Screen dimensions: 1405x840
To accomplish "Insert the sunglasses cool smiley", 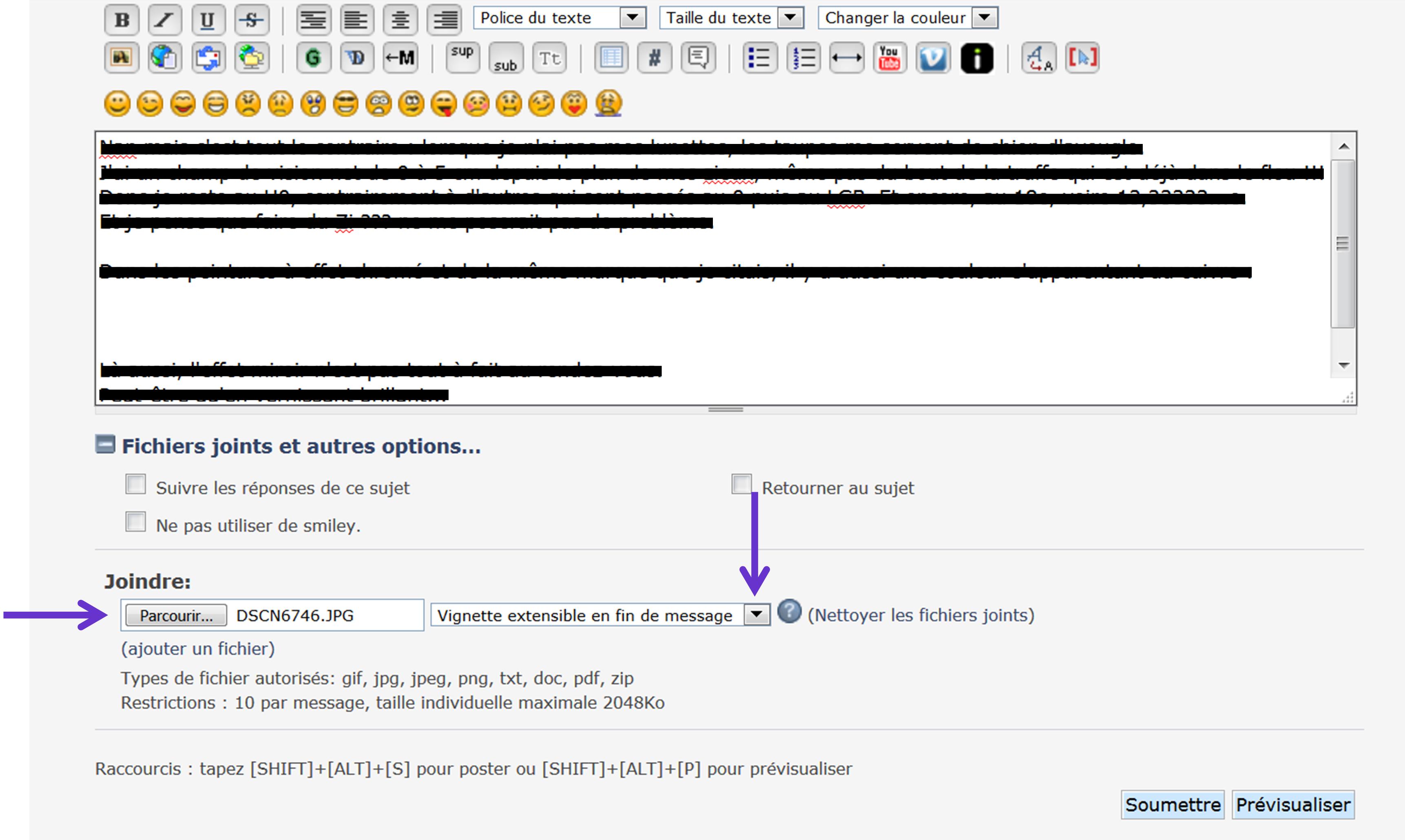I will (346, 104).
